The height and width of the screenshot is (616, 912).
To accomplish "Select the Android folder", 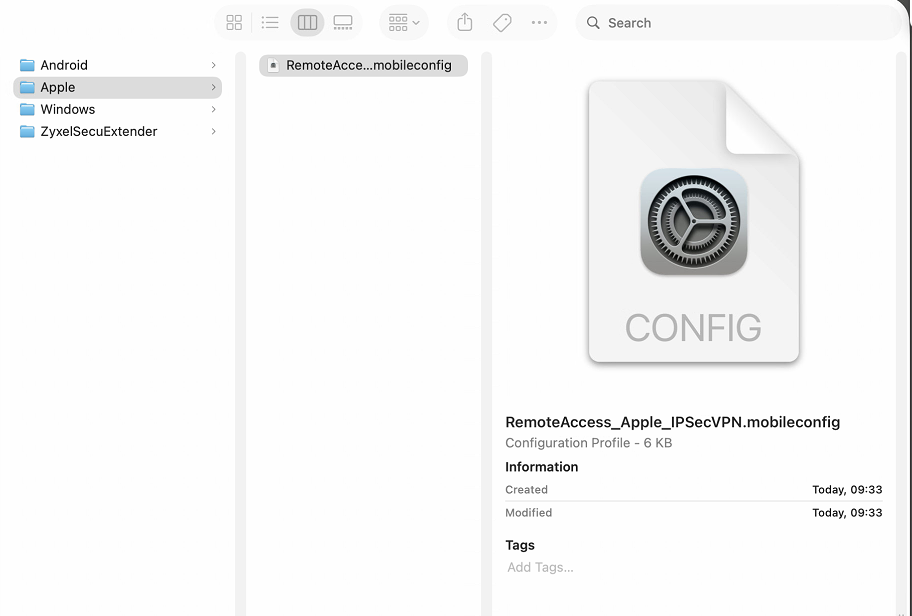I will [64, 65].
